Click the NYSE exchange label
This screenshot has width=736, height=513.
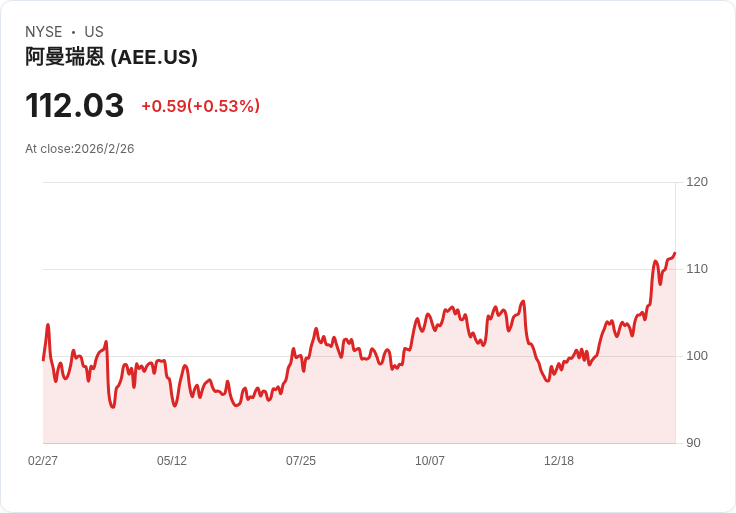pyautogui.click(x=44, y=32)
